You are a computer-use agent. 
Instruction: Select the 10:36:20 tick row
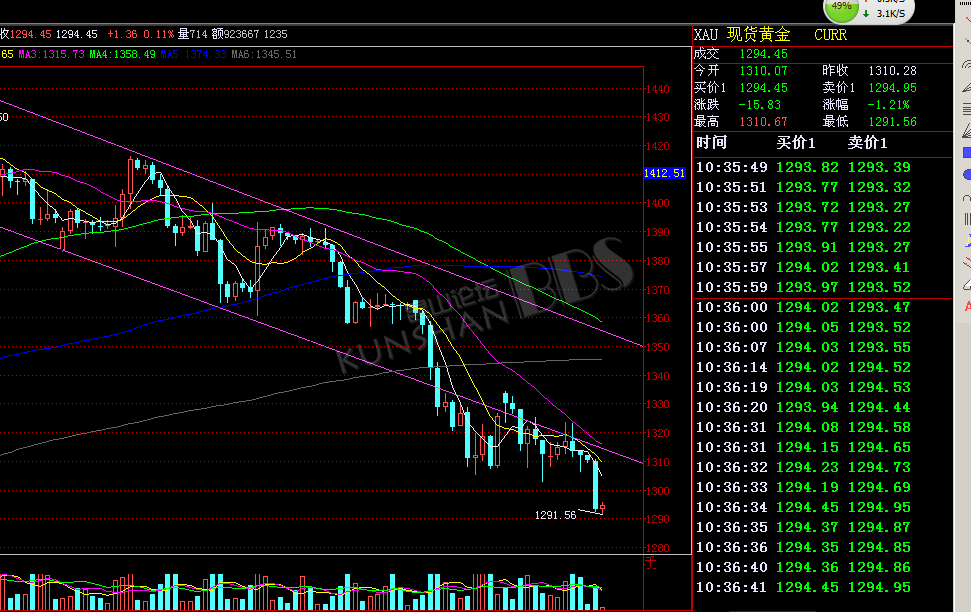803,408
